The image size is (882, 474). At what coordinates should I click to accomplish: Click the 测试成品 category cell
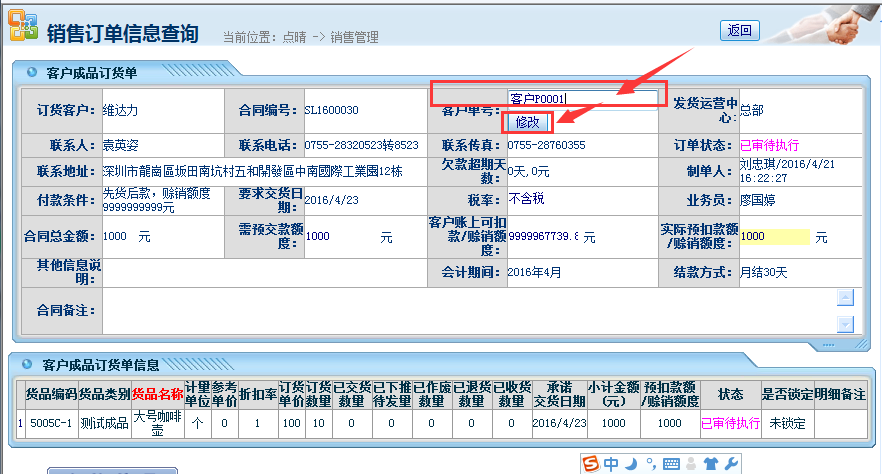(x=105, y=423)
